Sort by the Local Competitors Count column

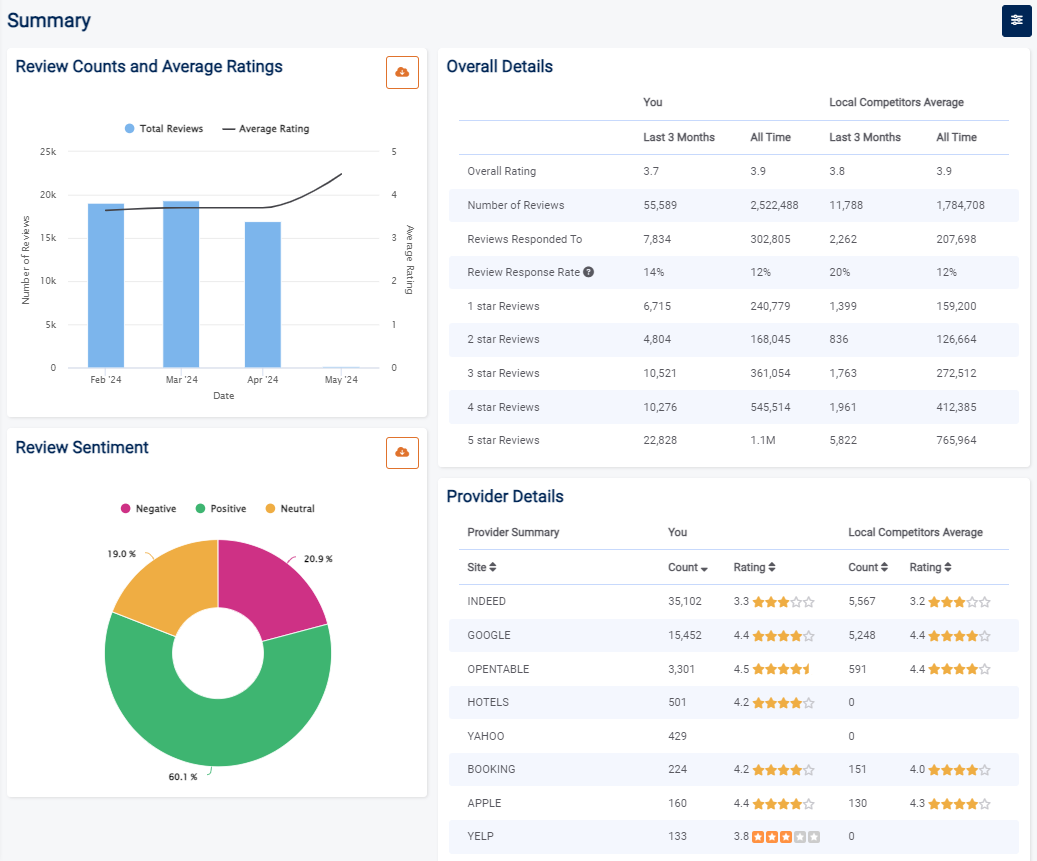click(x=885, y=567)
